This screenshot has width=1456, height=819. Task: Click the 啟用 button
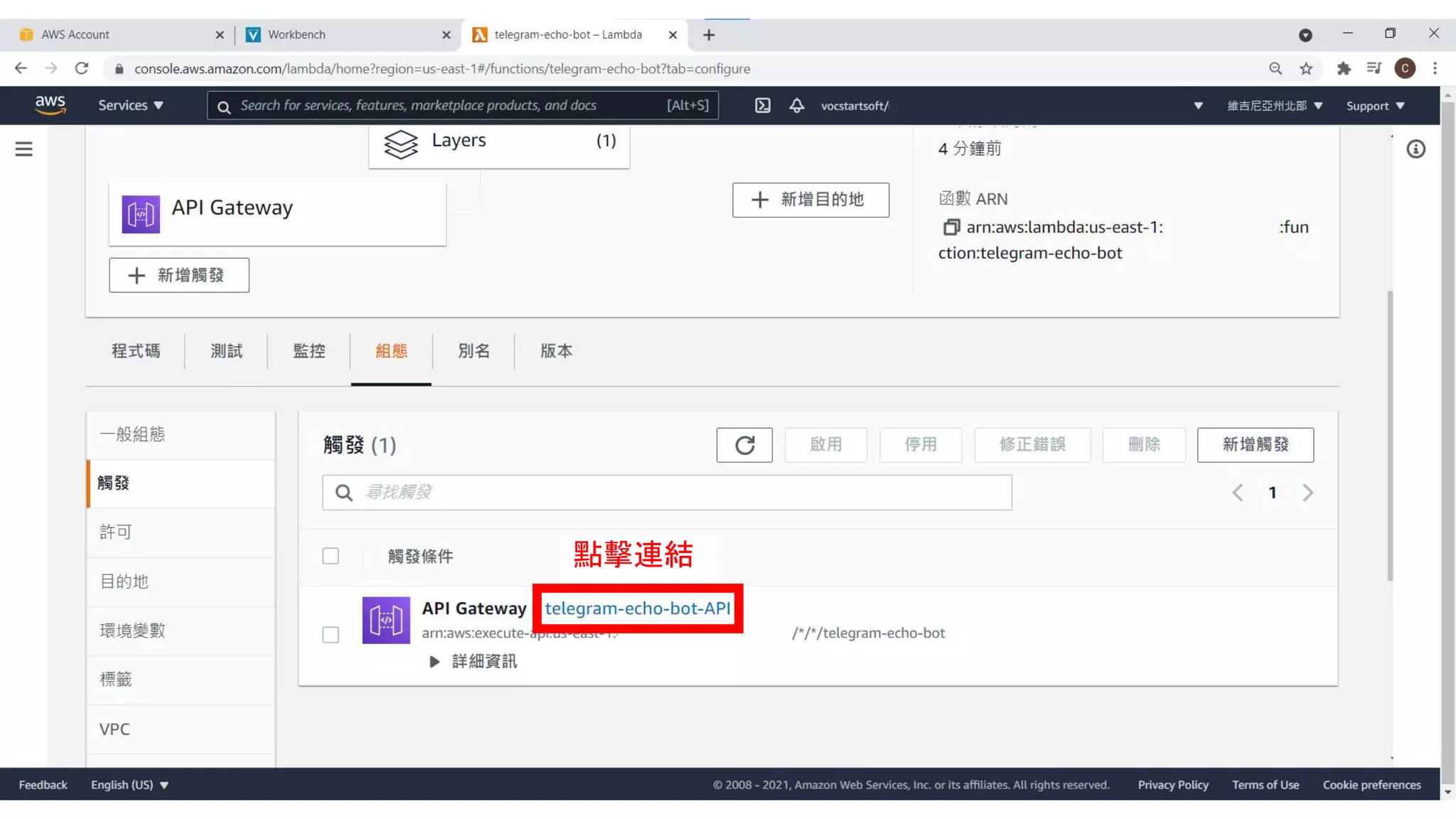[826, 445]
